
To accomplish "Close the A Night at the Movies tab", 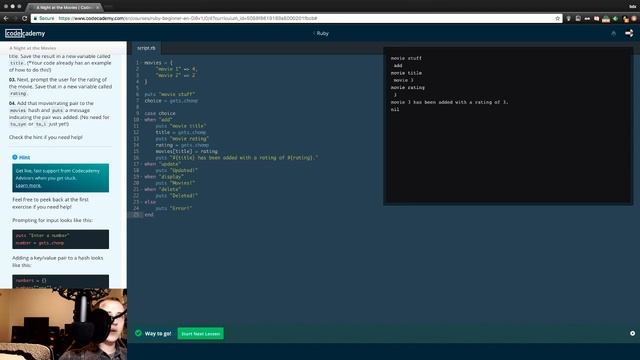I will (98, 7).
